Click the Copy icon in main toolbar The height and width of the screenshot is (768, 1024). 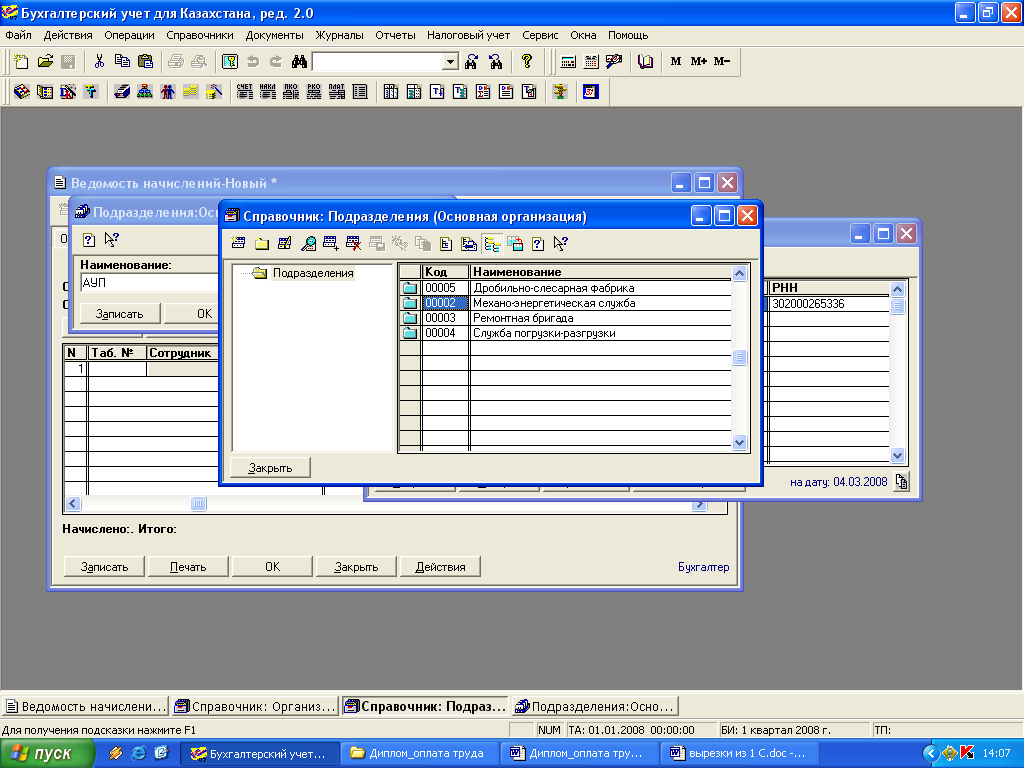pos(122,61)
